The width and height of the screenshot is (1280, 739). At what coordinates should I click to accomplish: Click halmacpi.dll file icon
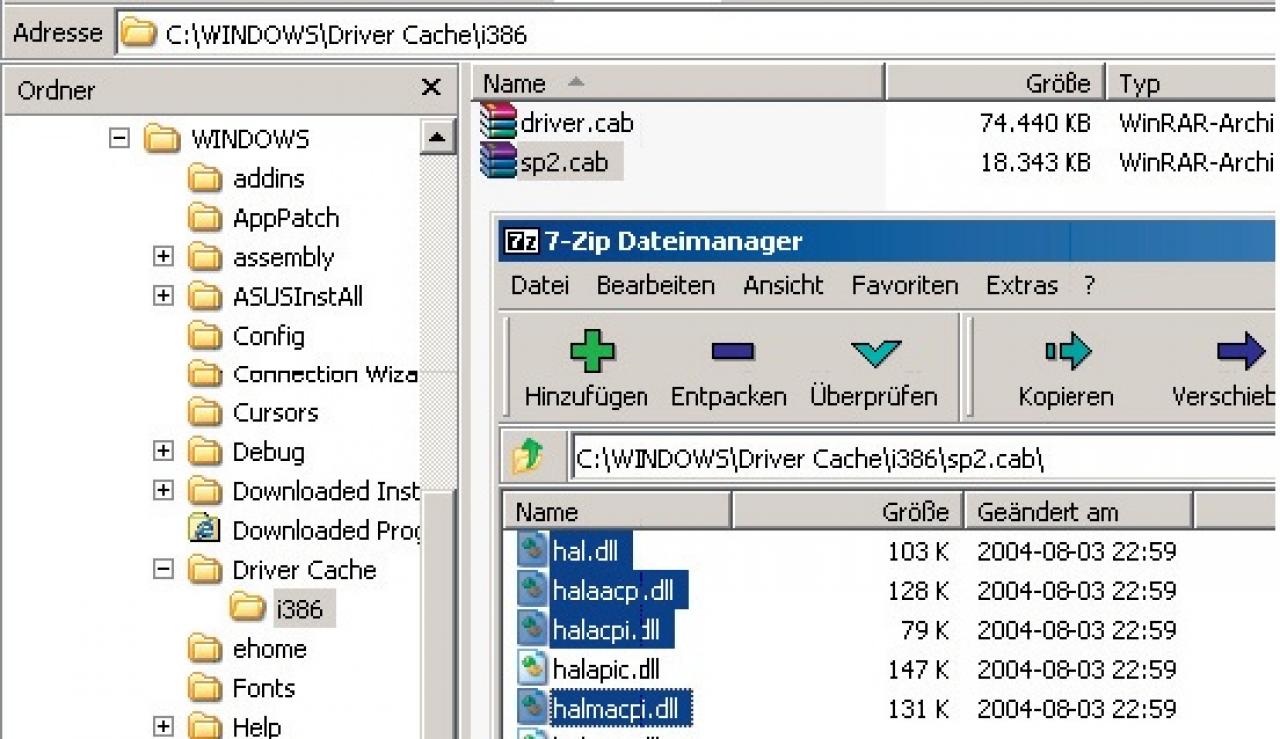532,708
